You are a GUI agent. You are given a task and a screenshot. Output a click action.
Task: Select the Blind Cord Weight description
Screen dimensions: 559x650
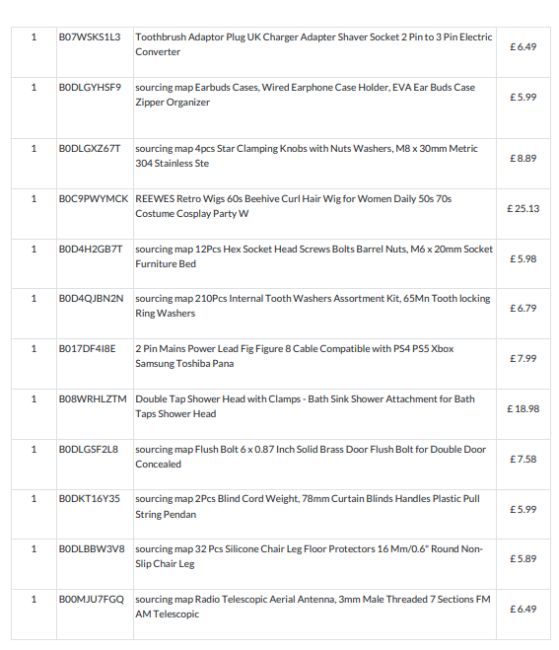pos(307,506)
